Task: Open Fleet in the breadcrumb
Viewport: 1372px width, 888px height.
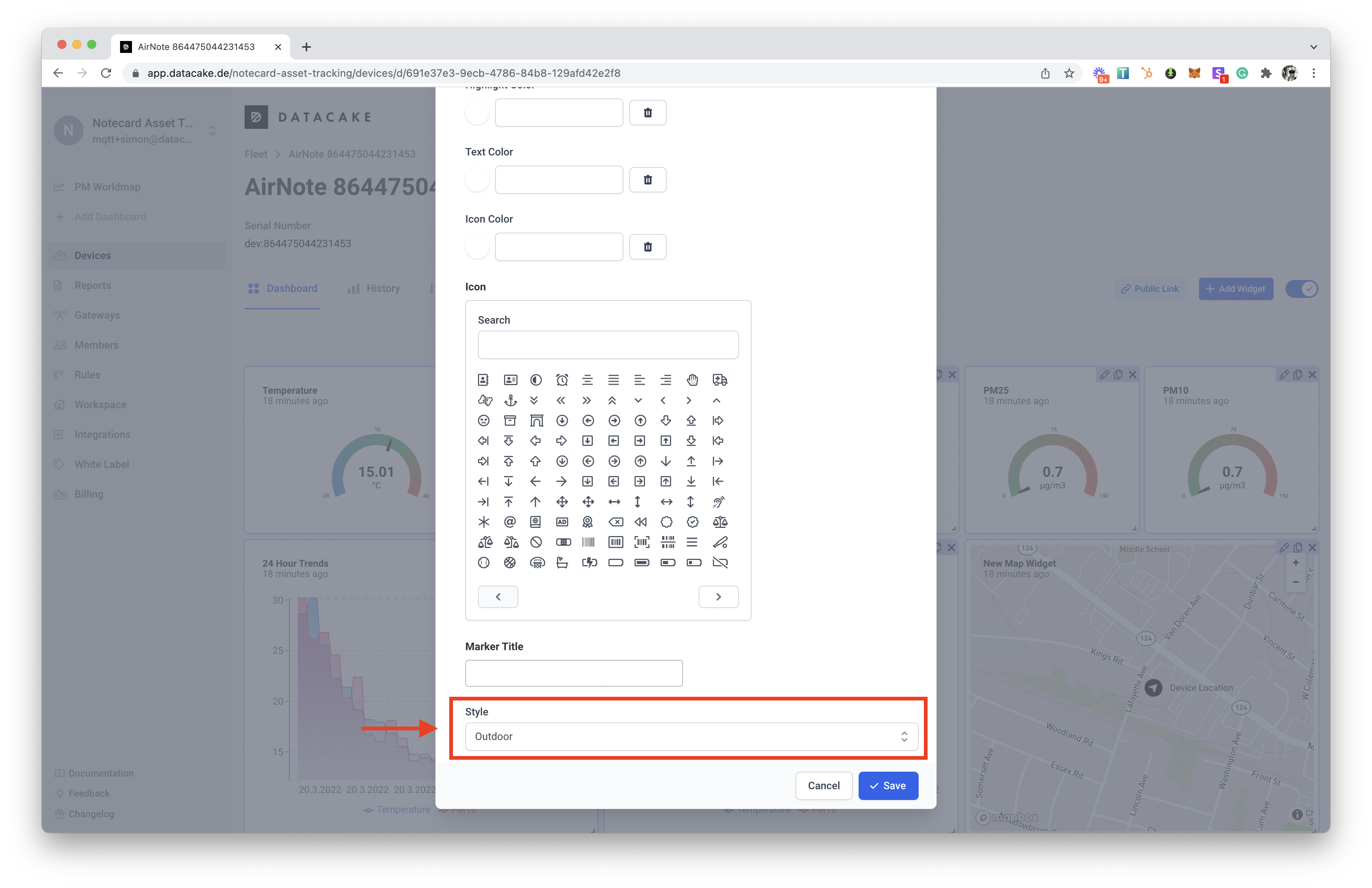Action: (255, 154)
